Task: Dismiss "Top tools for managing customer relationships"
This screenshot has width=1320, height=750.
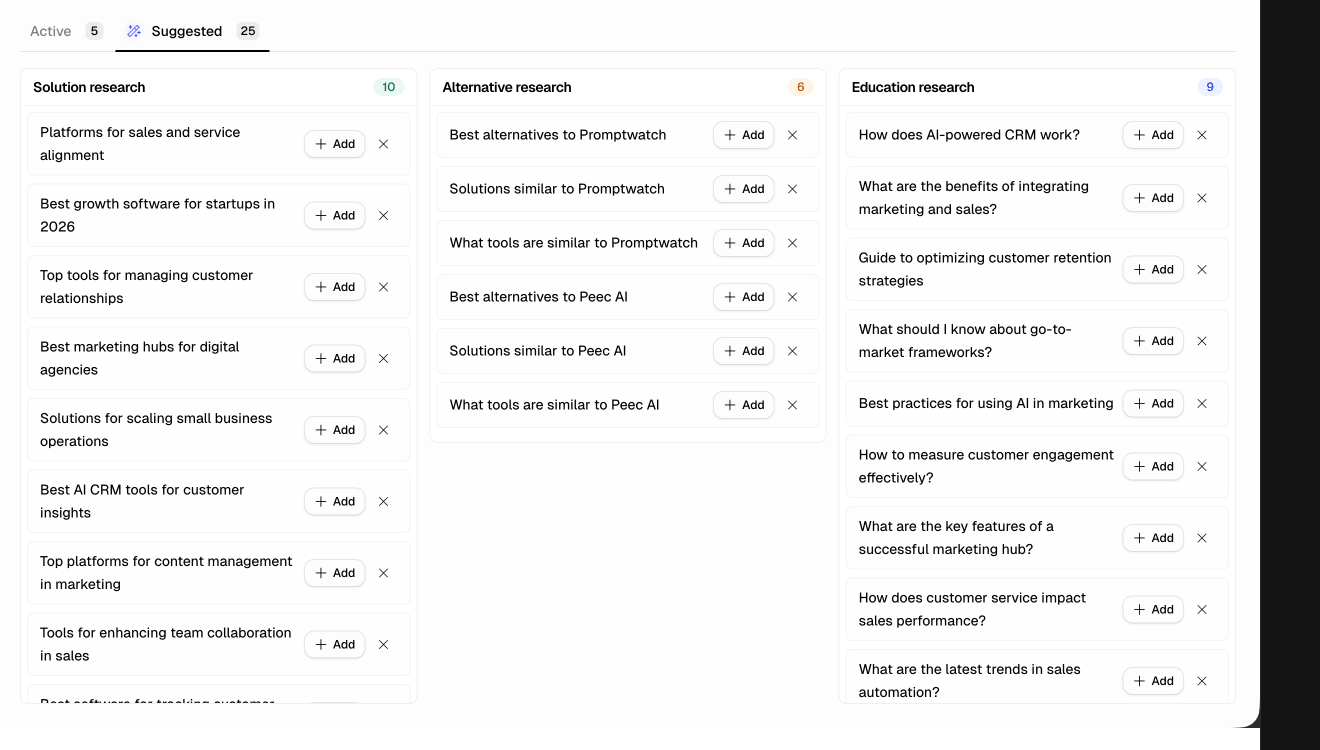Action: (383, 286)
